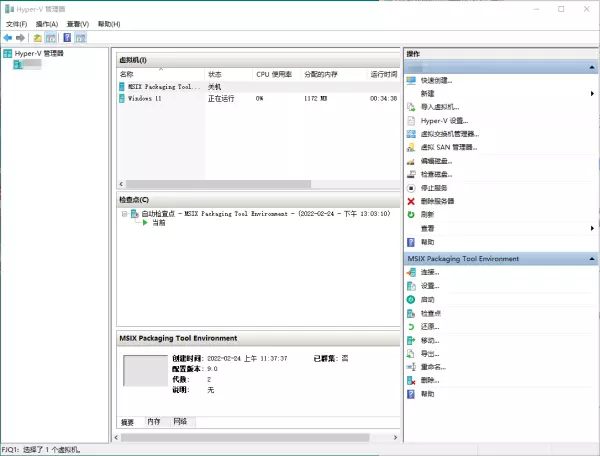The width and height of the screenshot is (600, 456).
Task: Click the VM list horizontal scrollbar thumb
Action: tap(218, 184)
